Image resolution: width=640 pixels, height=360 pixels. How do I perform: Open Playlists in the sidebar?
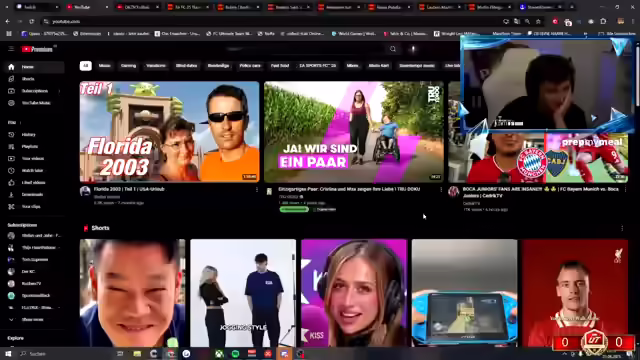pos(33,147)
